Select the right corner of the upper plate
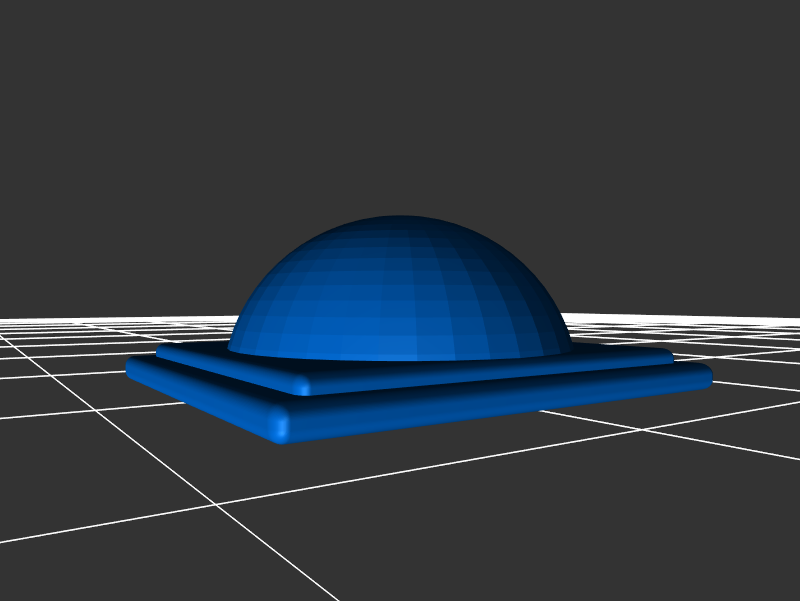The image size is (800, 601). [x=668, y=355]
